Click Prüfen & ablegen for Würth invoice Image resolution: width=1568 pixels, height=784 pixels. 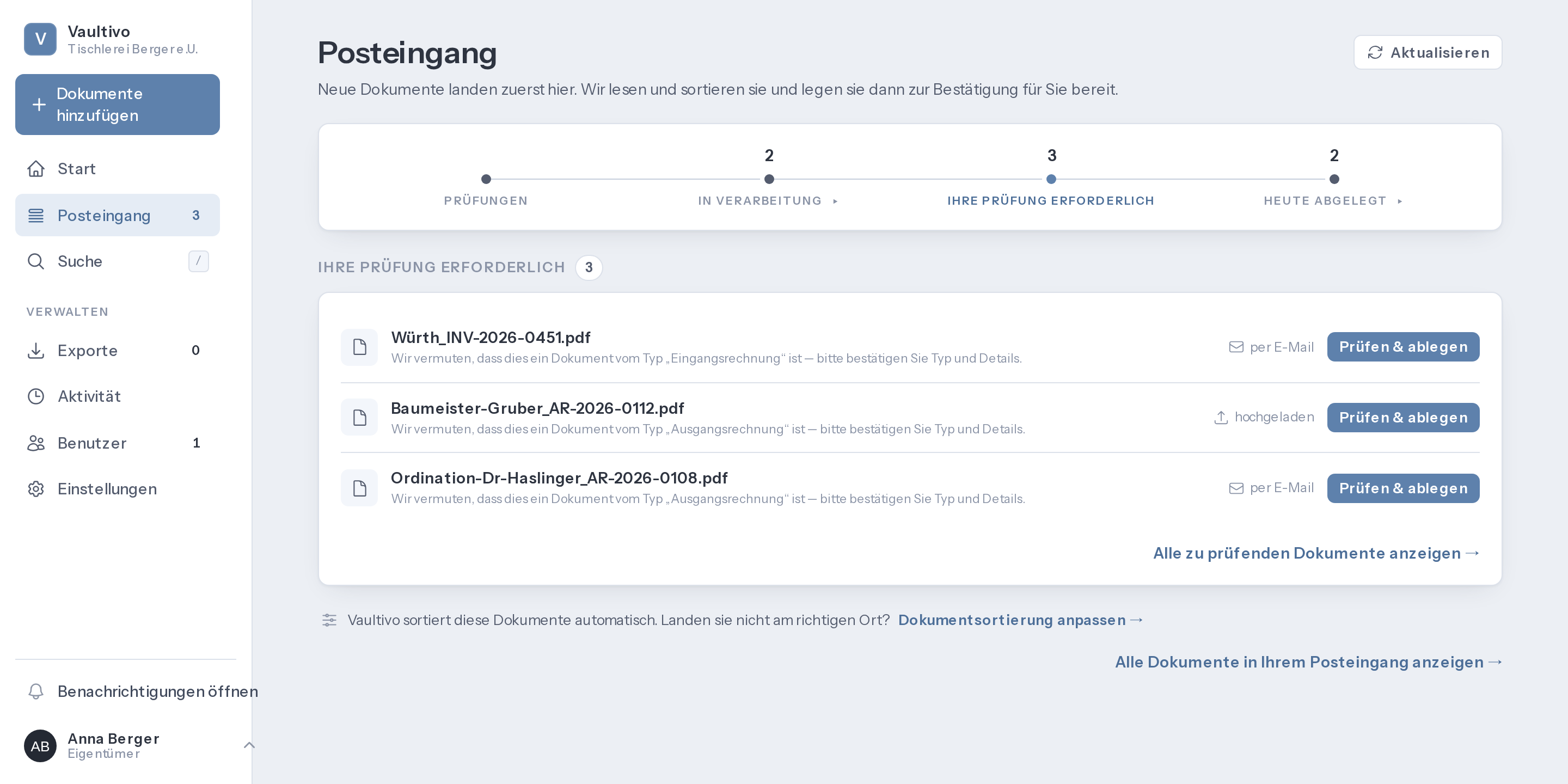tap(1403, 347)
